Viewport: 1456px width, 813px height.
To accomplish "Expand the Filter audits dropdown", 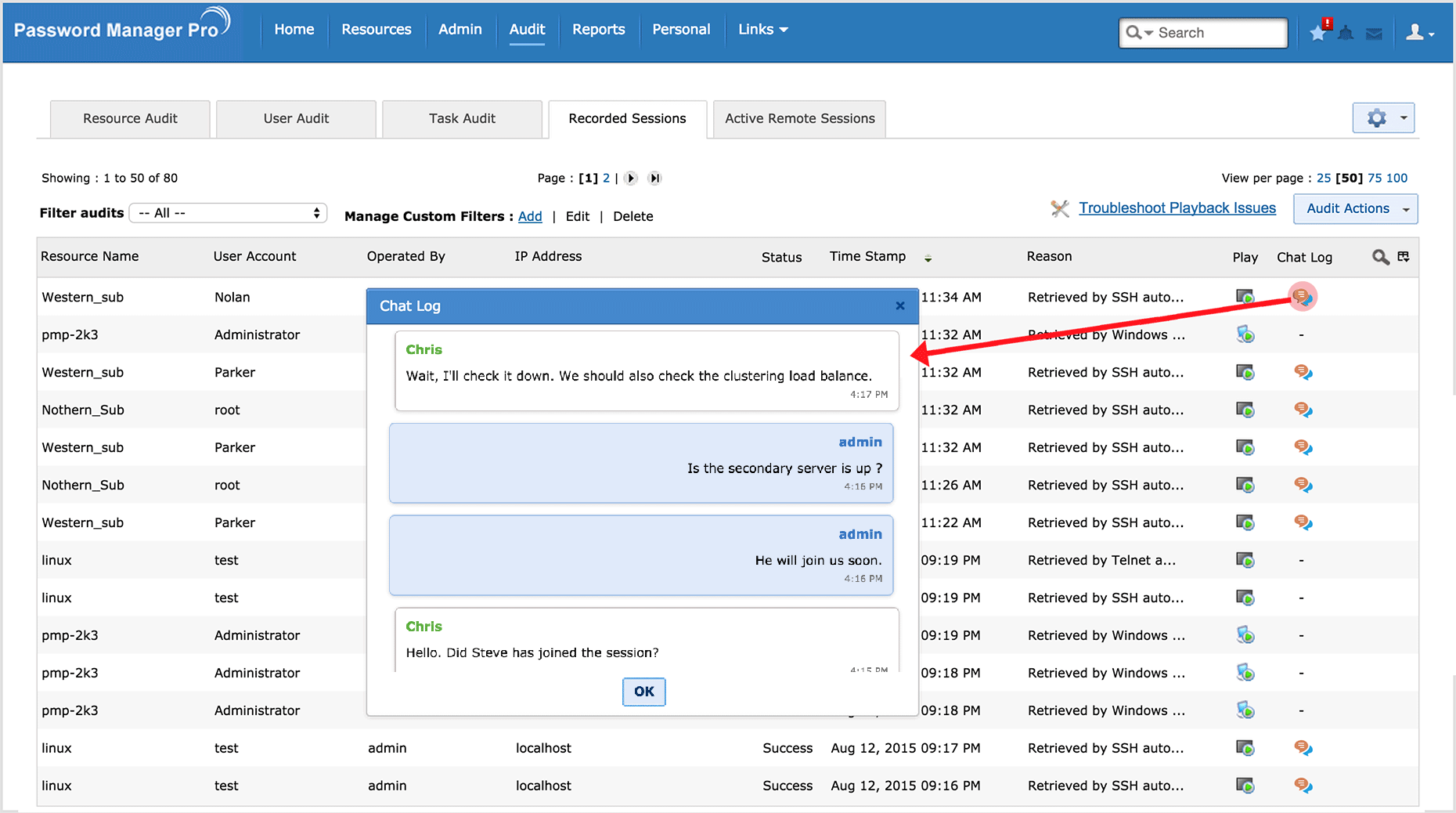I will pyautogui.click(x=228, y=213).
